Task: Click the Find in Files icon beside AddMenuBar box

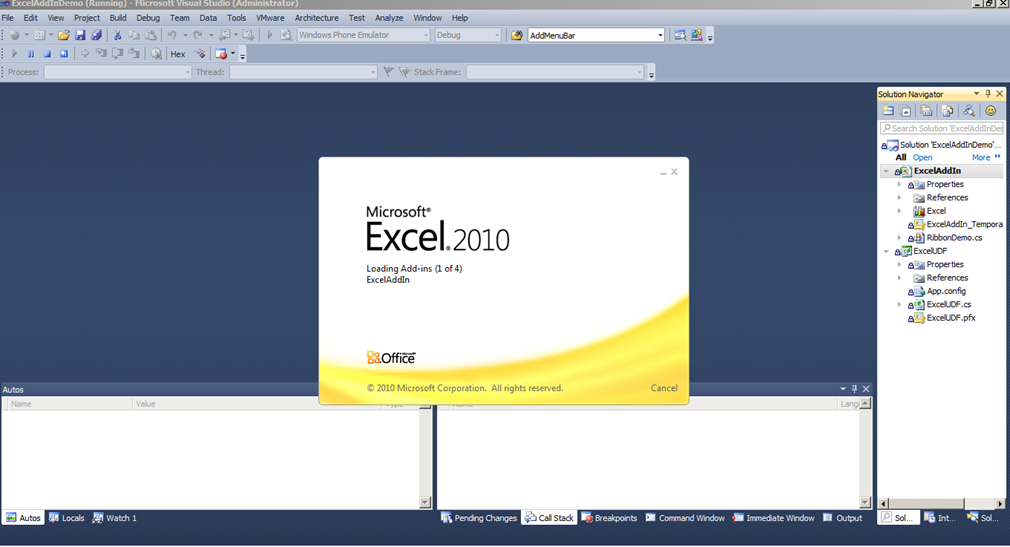Action: click(517, 35)
